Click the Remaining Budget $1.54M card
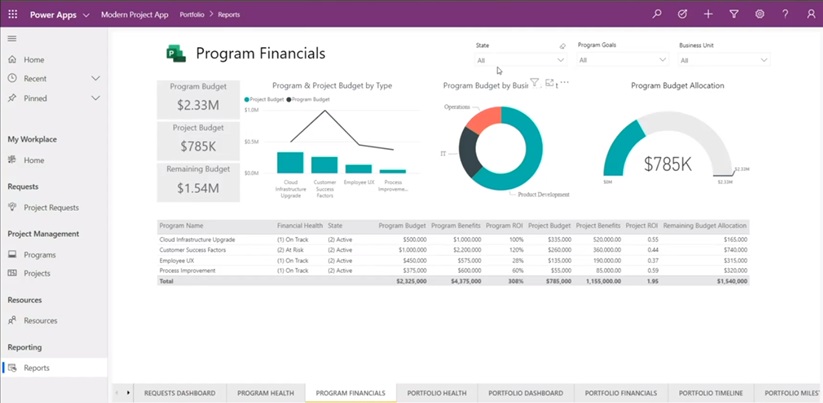823x403 pixels. click(198, 182)
